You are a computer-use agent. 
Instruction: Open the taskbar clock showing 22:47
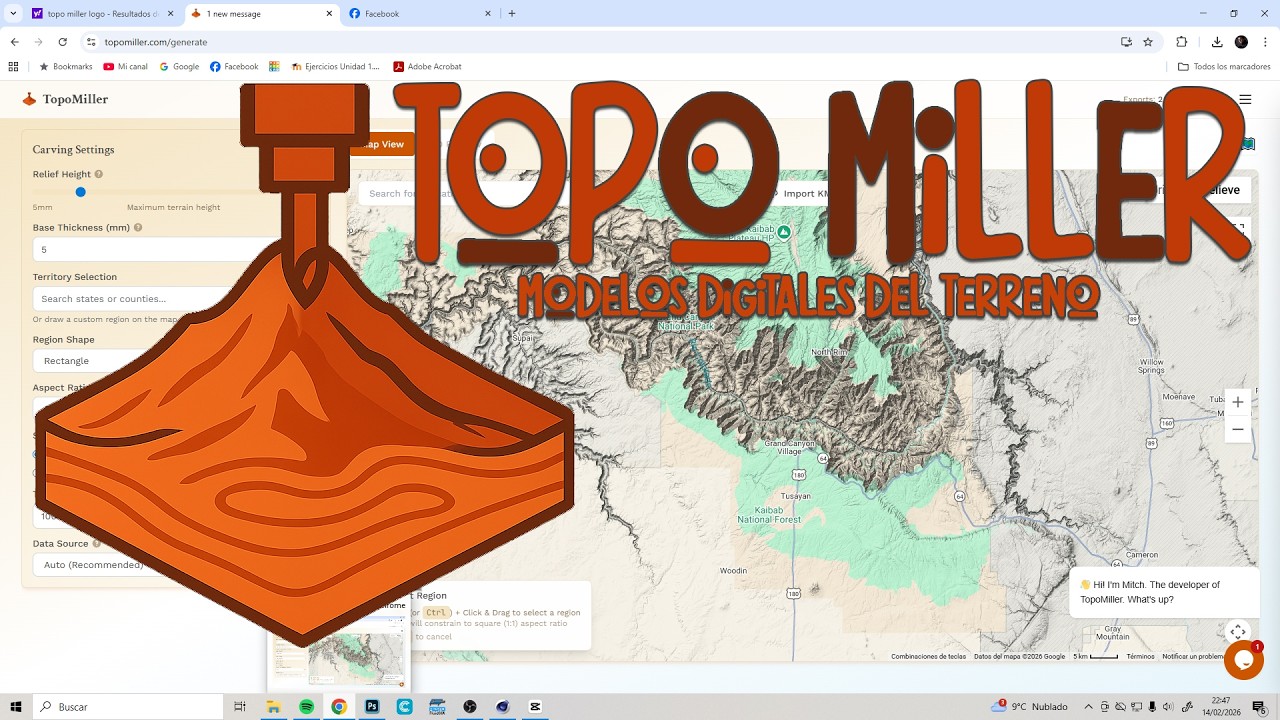[1221, 707]
